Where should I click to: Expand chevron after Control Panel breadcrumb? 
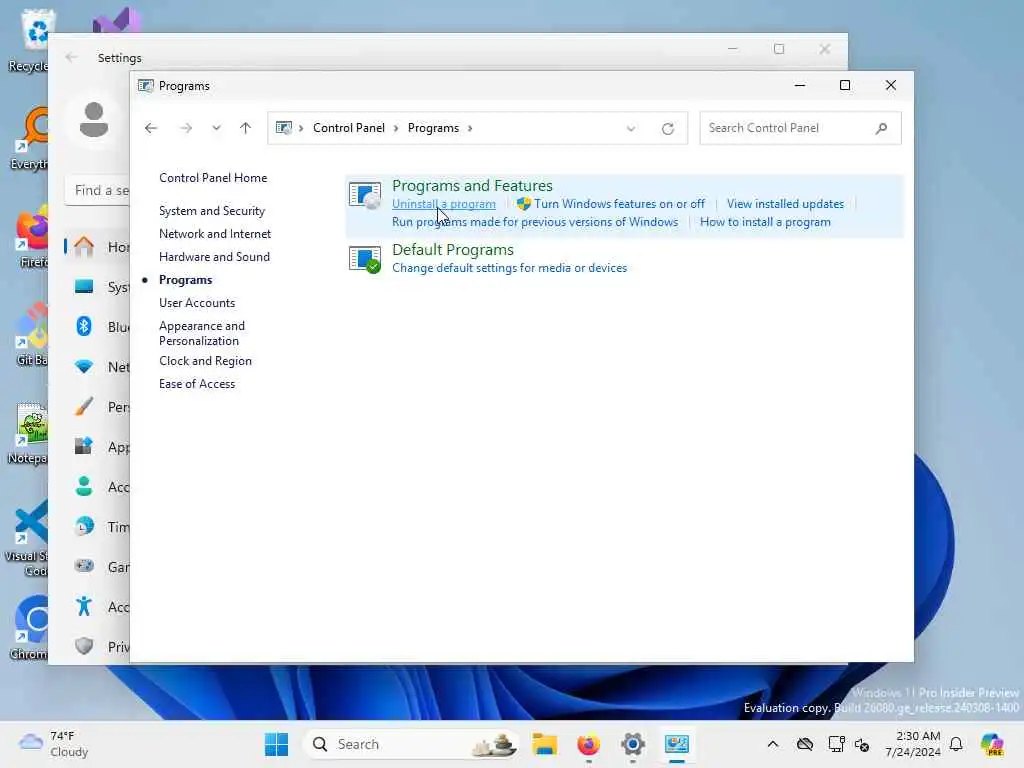click(396, 128)
